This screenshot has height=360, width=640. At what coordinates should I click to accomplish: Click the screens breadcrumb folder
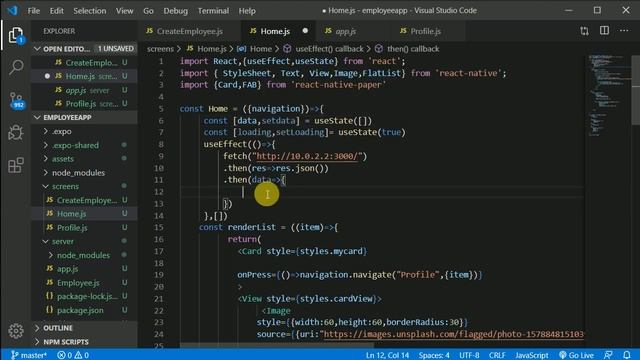[x=160, y=49]
